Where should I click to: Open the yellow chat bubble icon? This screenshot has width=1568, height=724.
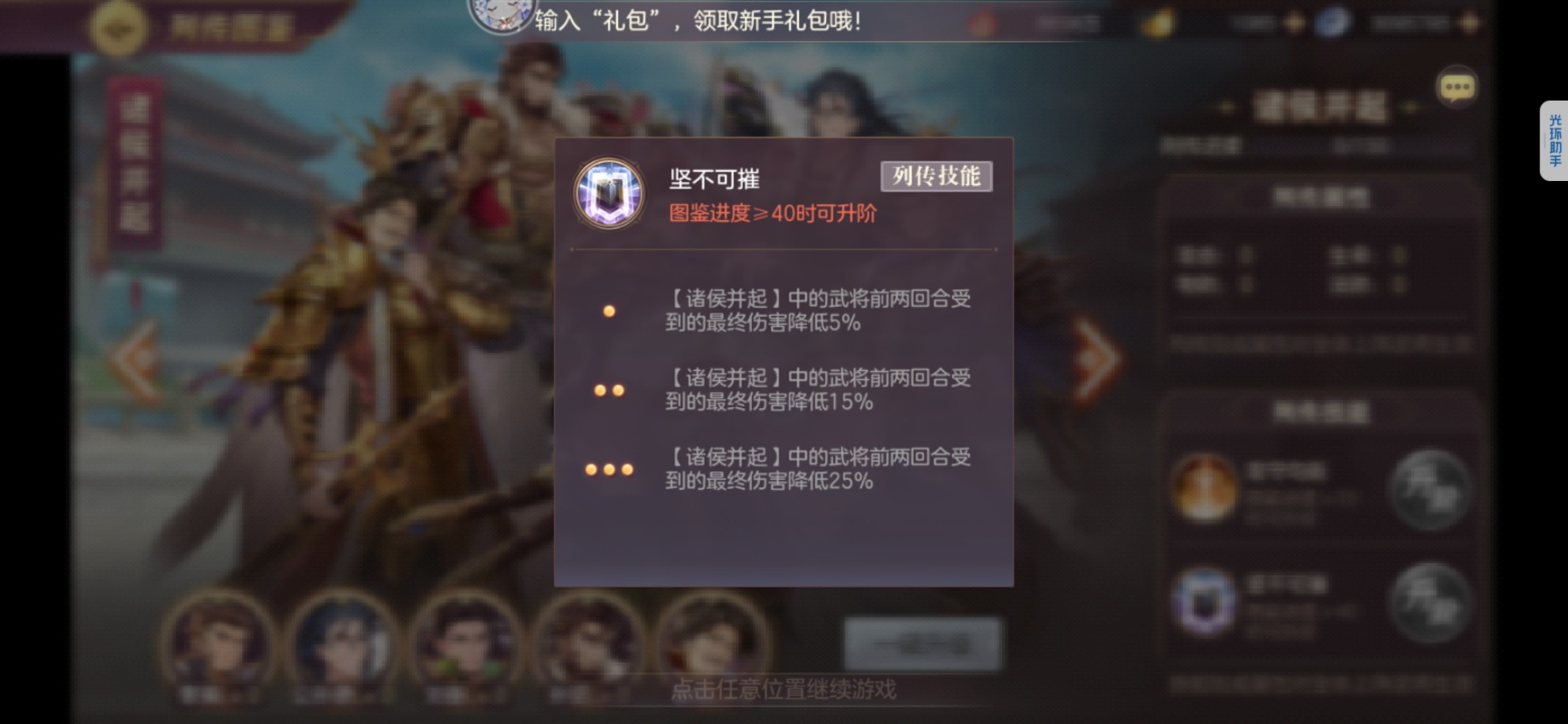click(x=1457, y=87)
